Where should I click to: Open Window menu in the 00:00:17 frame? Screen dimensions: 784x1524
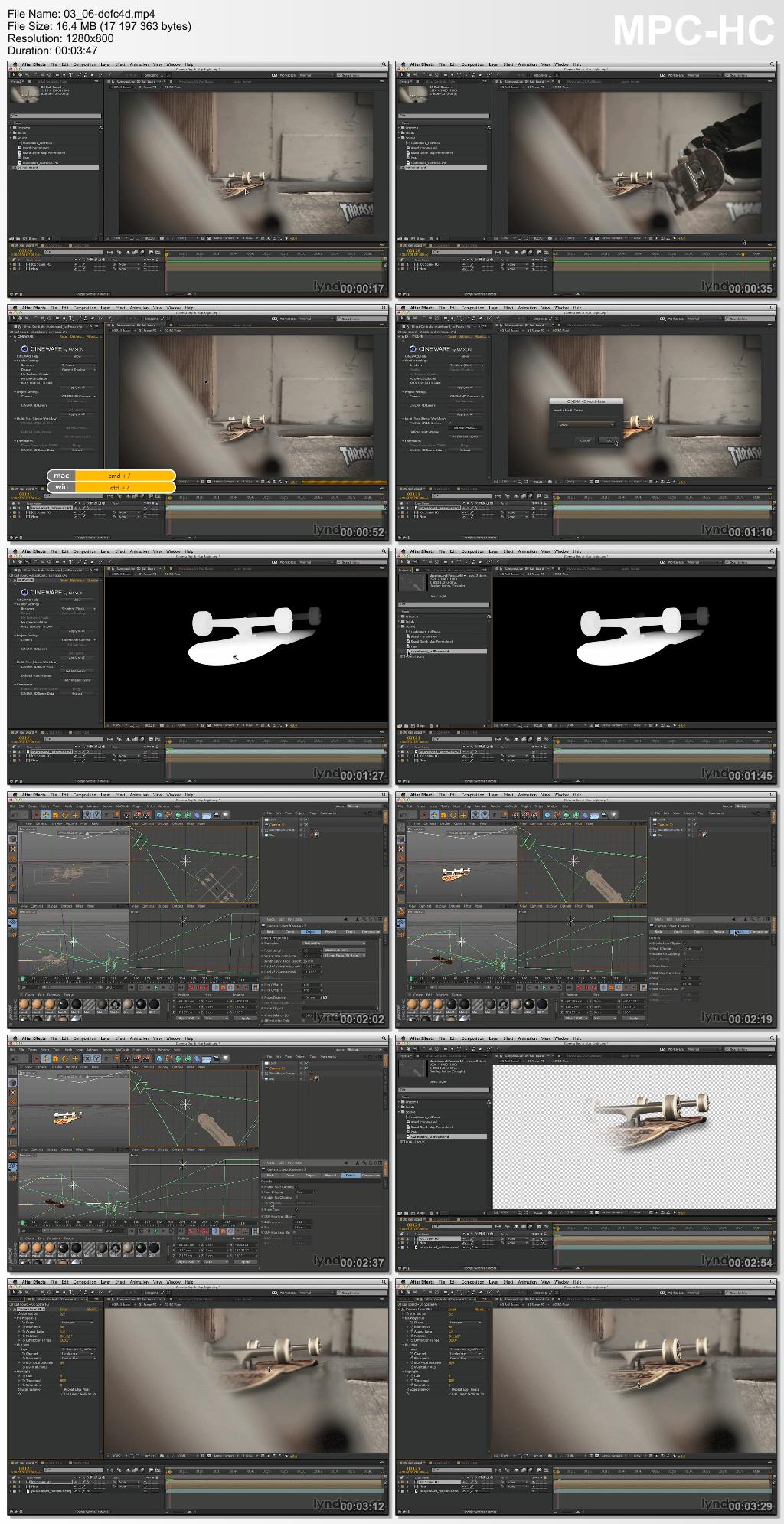click(x=173, y=64)
